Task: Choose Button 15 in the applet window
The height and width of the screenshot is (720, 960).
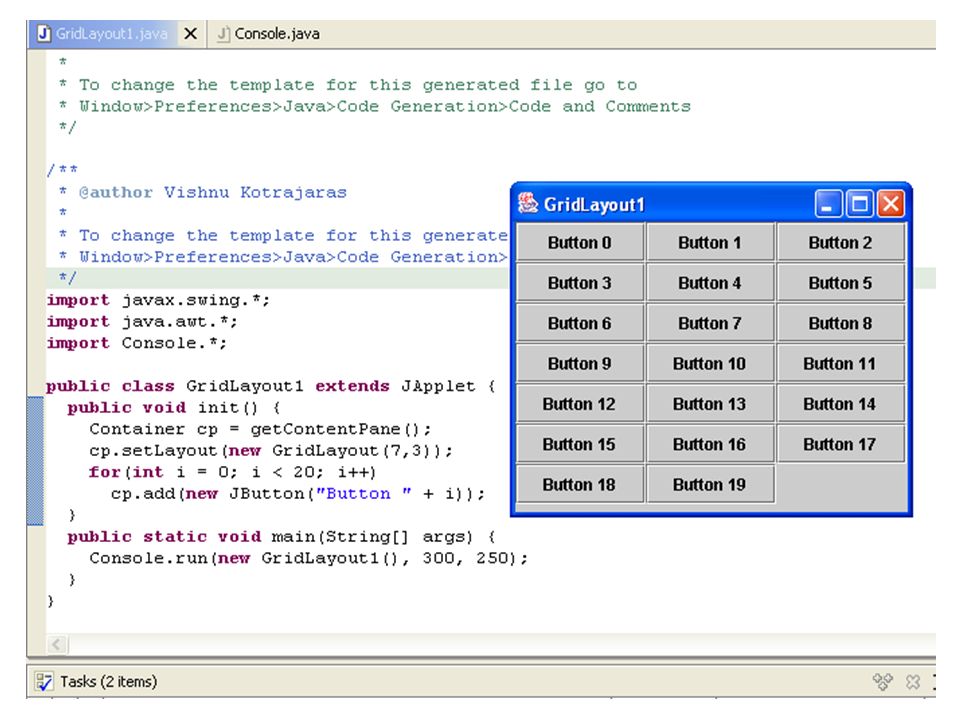Action: 580,444
